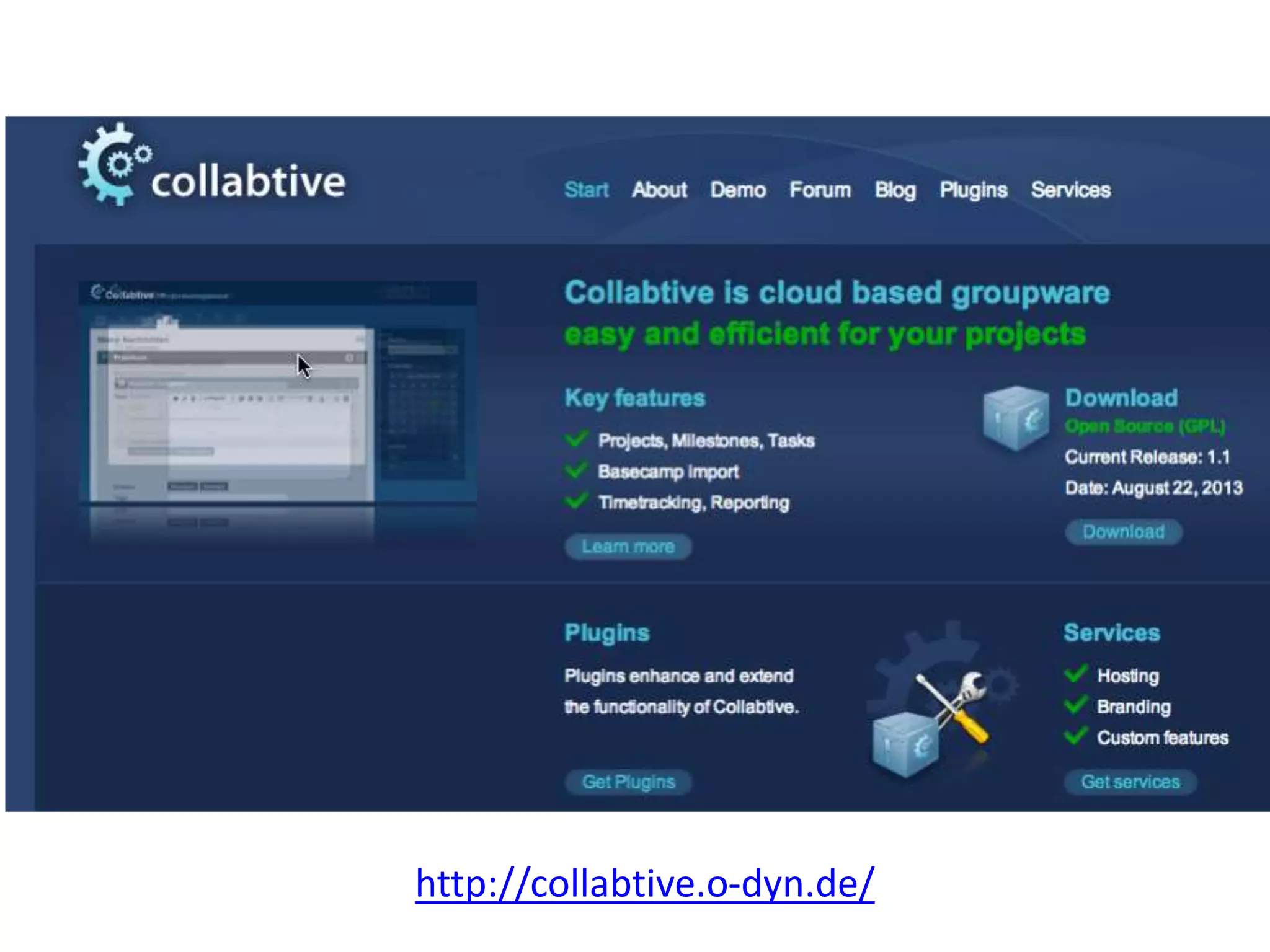
Task: Open Services in the top navigation
Action: point(1070,190)
